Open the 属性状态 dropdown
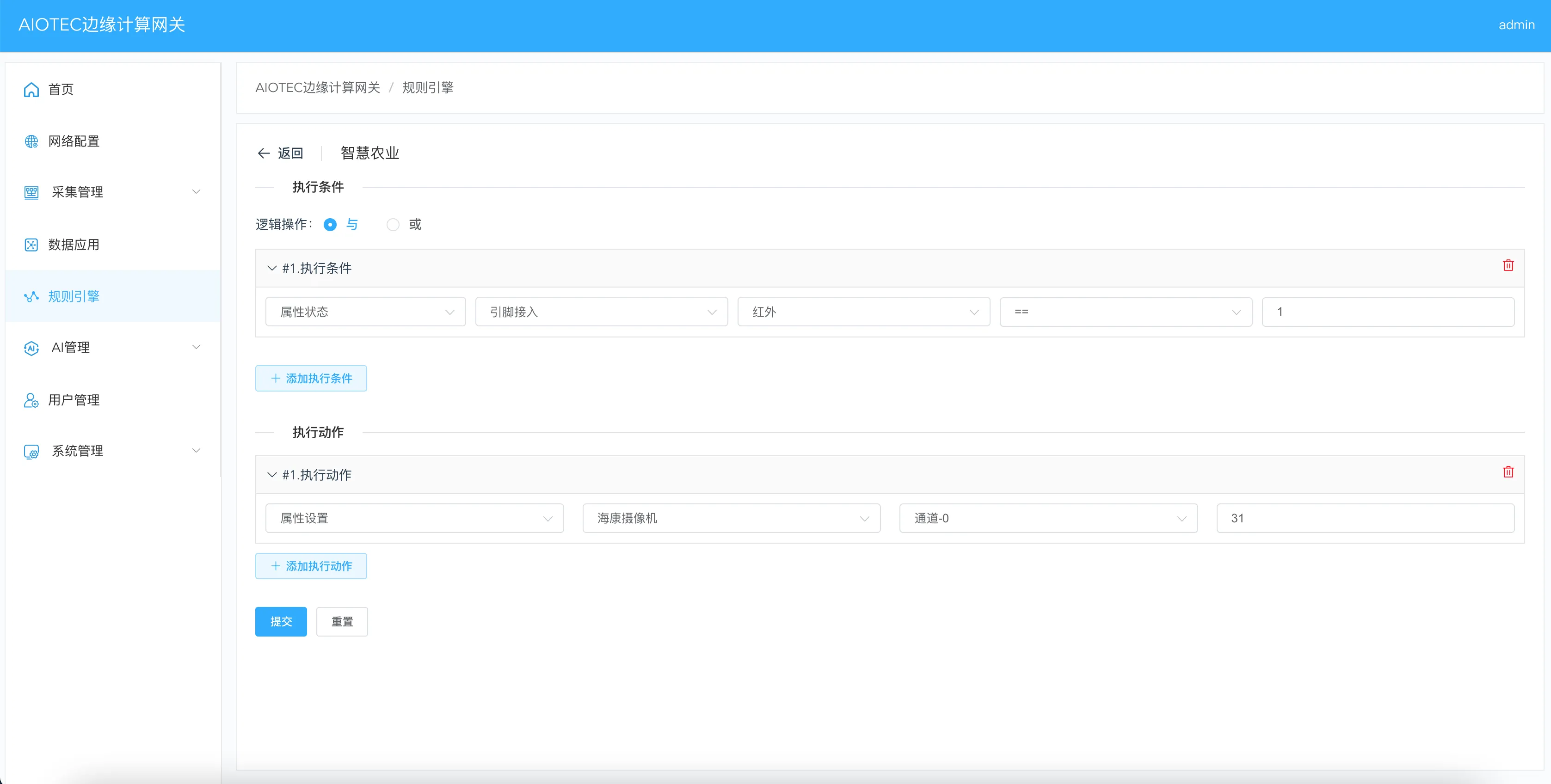 pos(365,312)
